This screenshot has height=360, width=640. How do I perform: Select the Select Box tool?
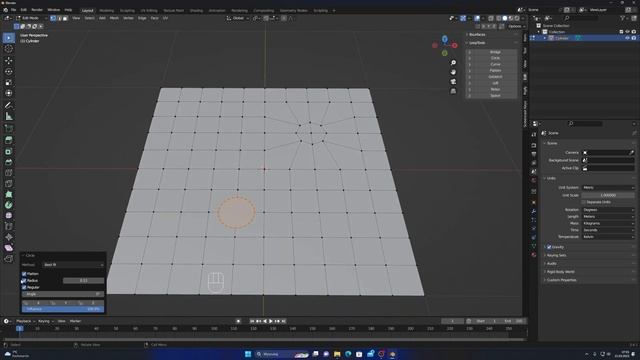pyautogui.click(x=9, y=38)
